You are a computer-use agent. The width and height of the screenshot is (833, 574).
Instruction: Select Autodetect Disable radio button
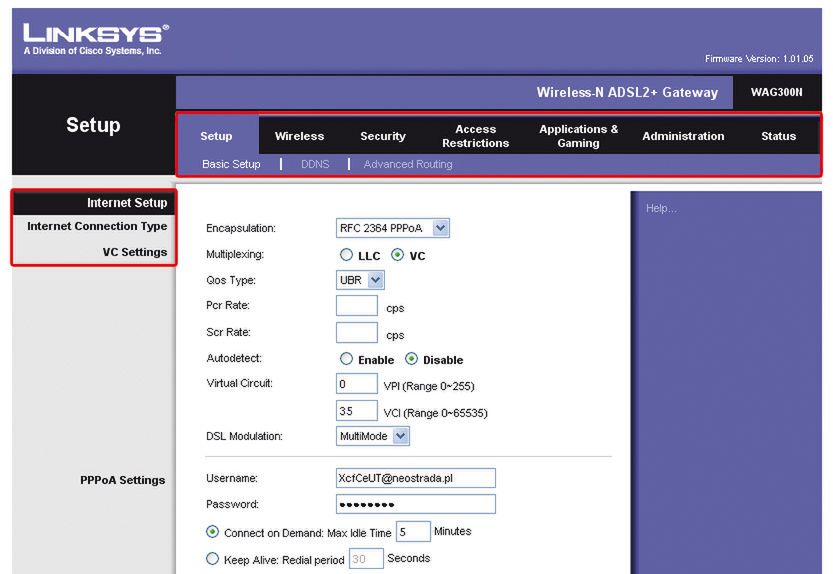pos(411,359)
